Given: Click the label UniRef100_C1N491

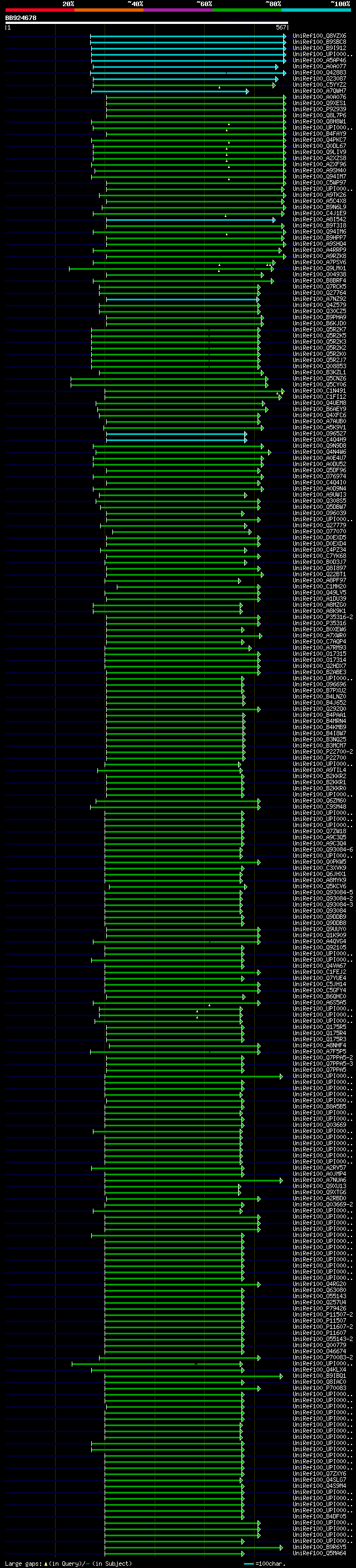Looking at the screenshot, I should pos(319,391).
